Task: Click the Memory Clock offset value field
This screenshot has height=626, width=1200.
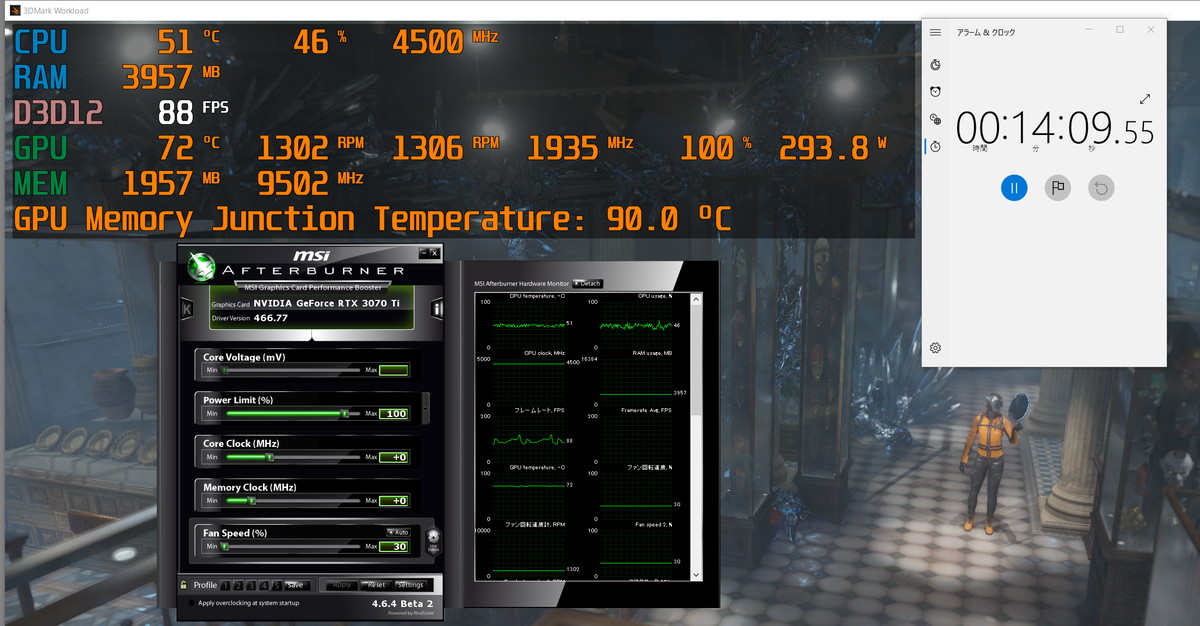Action: tap(394, 500)
